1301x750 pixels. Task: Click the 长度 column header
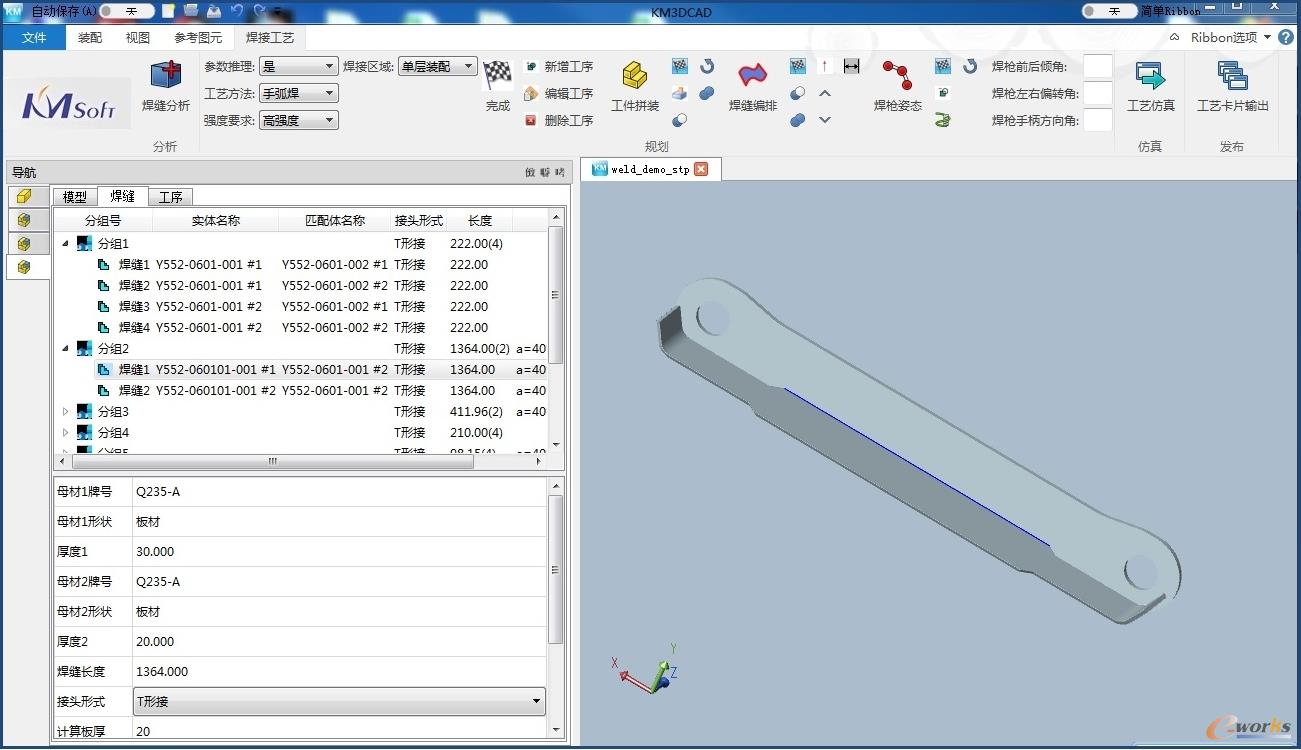480,221
